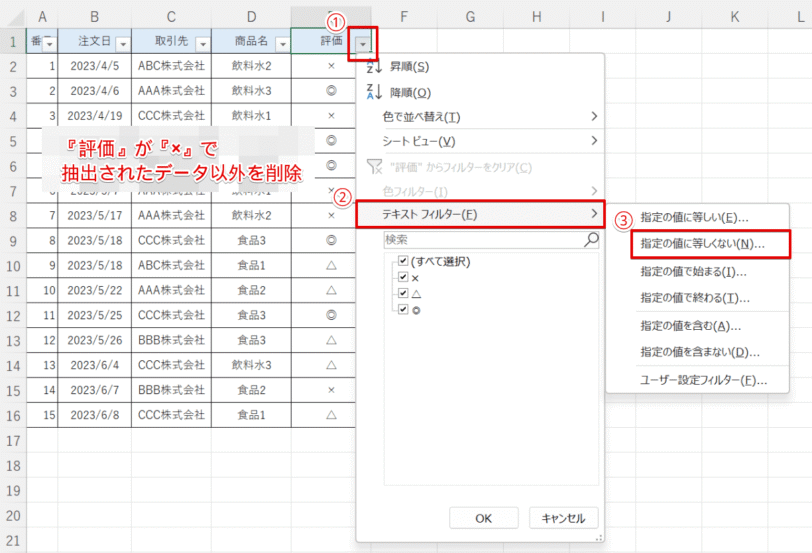Expand テキスト フィルター(F) submenu
Viewport: 812px width, 553px height.
coord(480,214)
